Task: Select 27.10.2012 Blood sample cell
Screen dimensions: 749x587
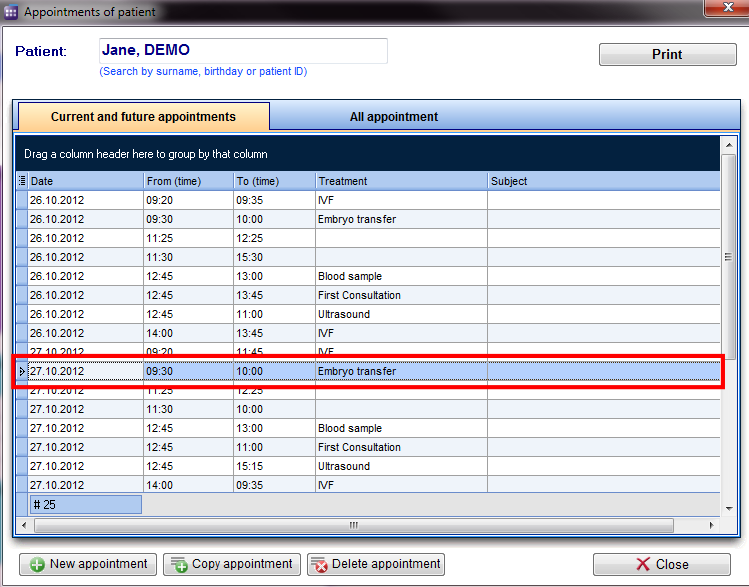Action: pyautogui.click(x=401, y=428)
